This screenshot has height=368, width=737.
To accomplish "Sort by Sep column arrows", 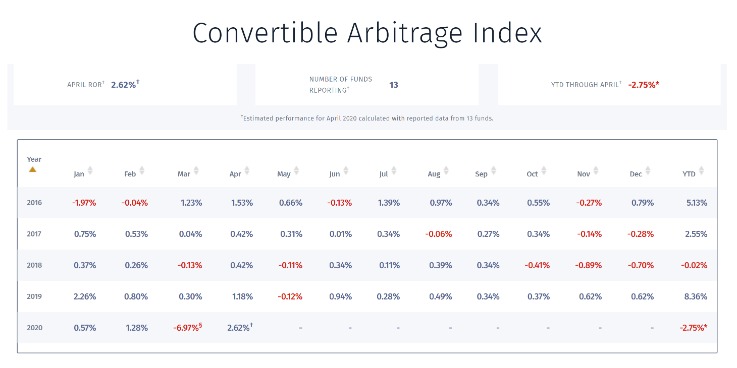I will (x=493, y=171).
